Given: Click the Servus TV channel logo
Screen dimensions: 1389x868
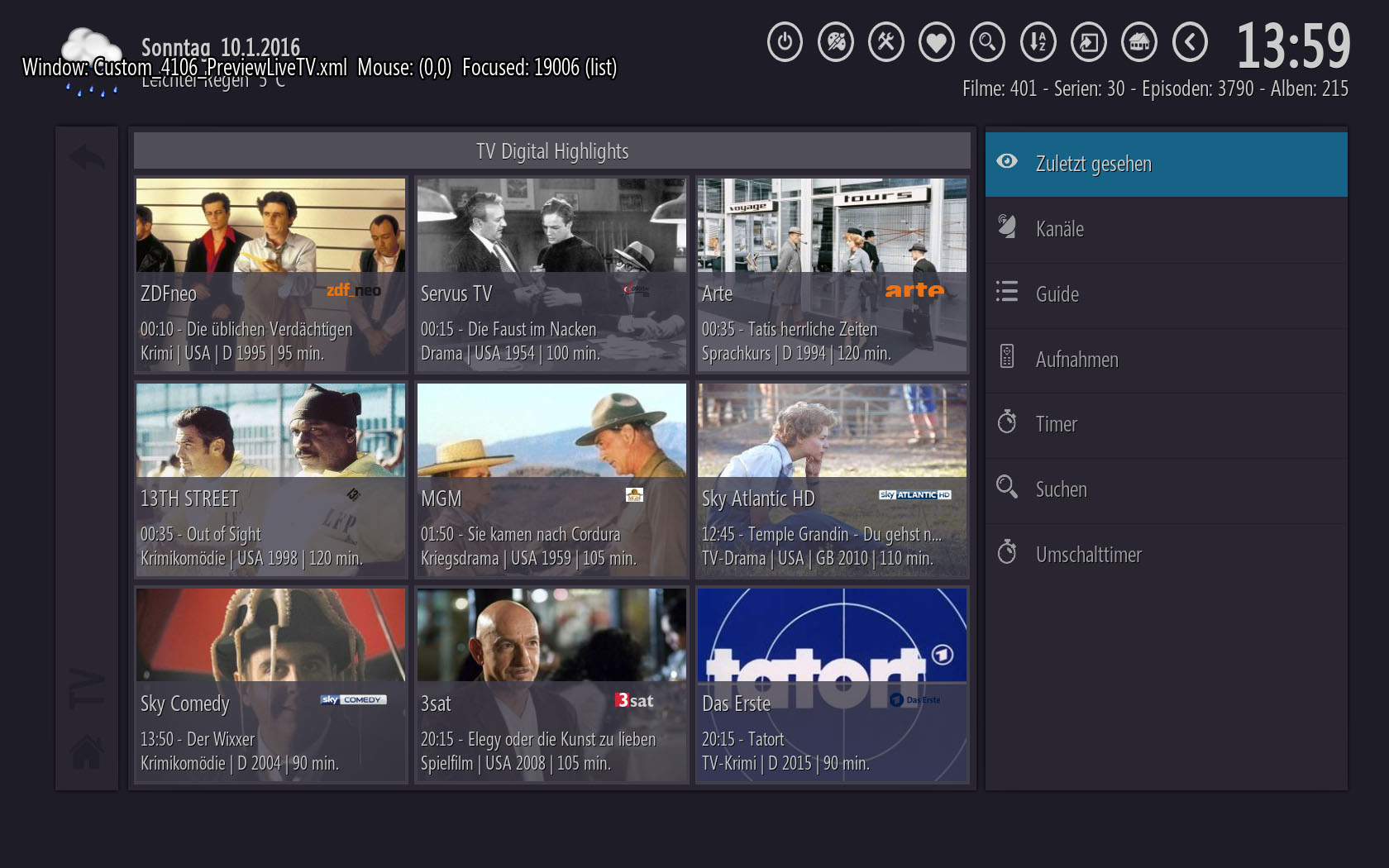Looking at the screenshot, I should (x=636, y=289).
